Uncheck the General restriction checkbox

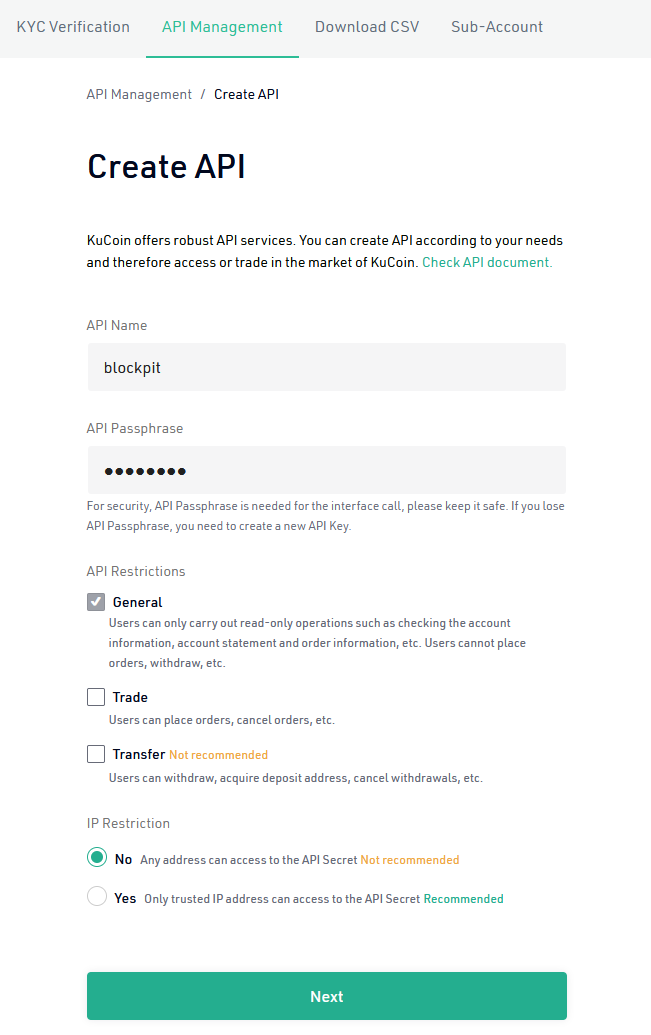[96, 601]
